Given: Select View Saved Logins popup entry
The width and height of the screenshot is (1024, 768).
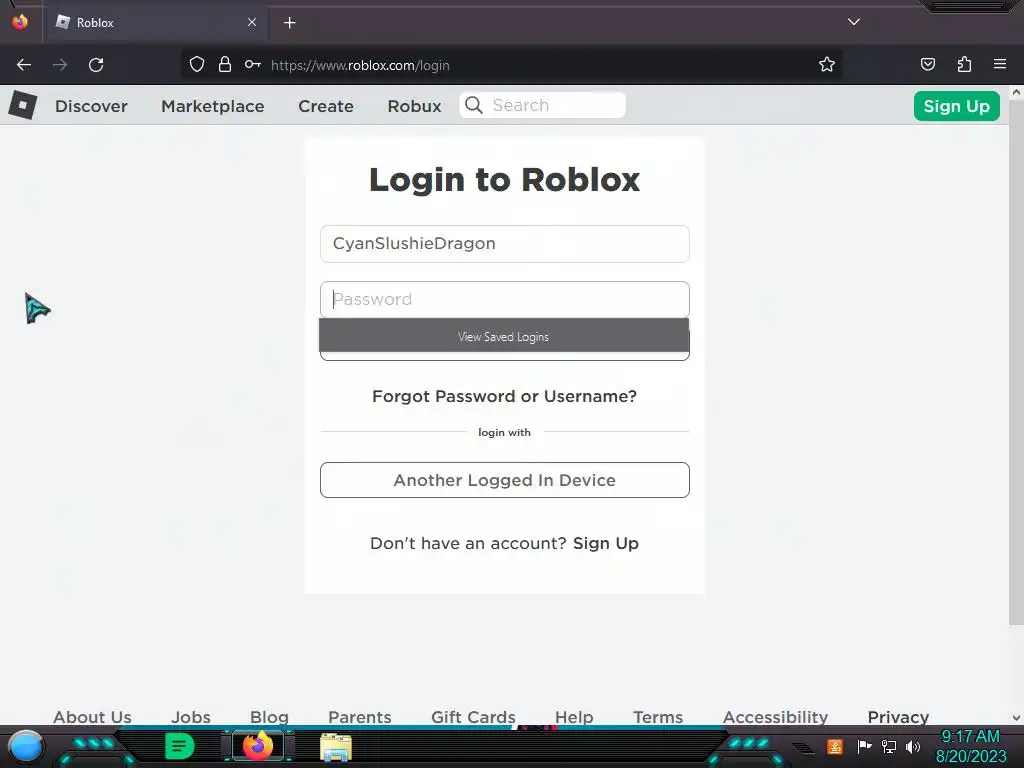Looking at the screenshot, I should [504, 336].
